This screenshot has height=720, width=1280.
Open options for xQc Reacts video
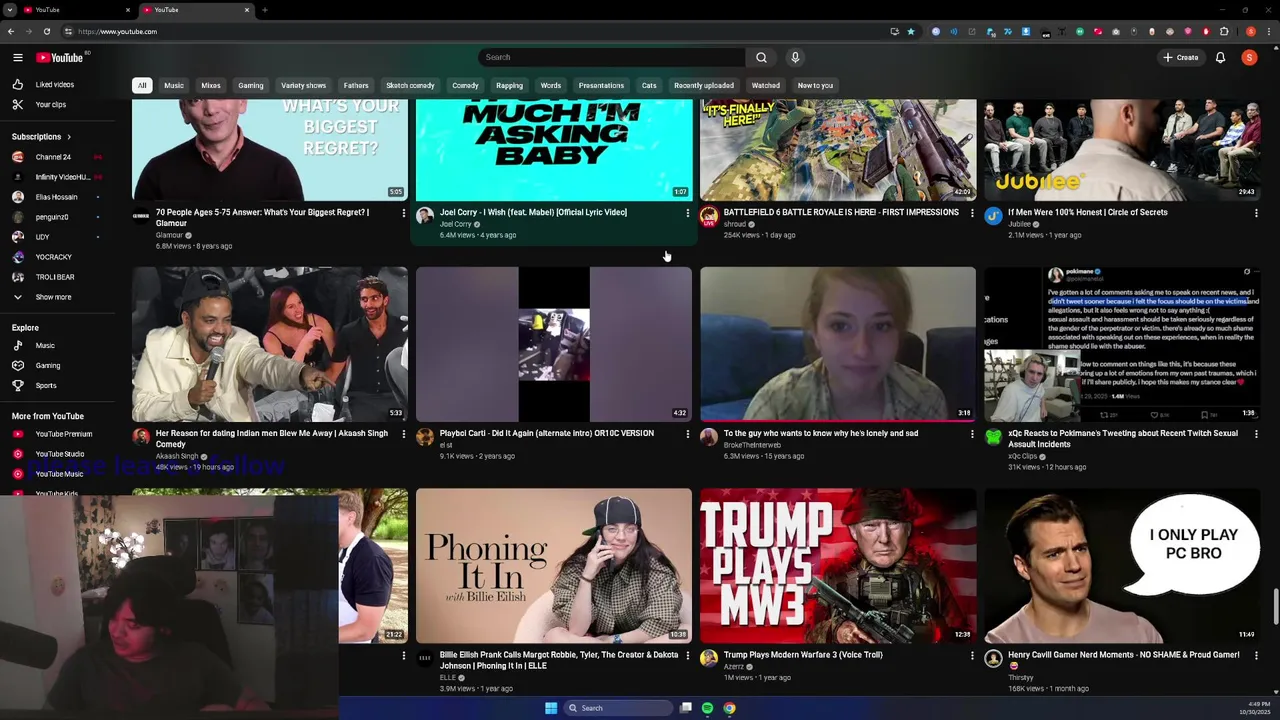pyautogui.click(x=1256, y=434)
